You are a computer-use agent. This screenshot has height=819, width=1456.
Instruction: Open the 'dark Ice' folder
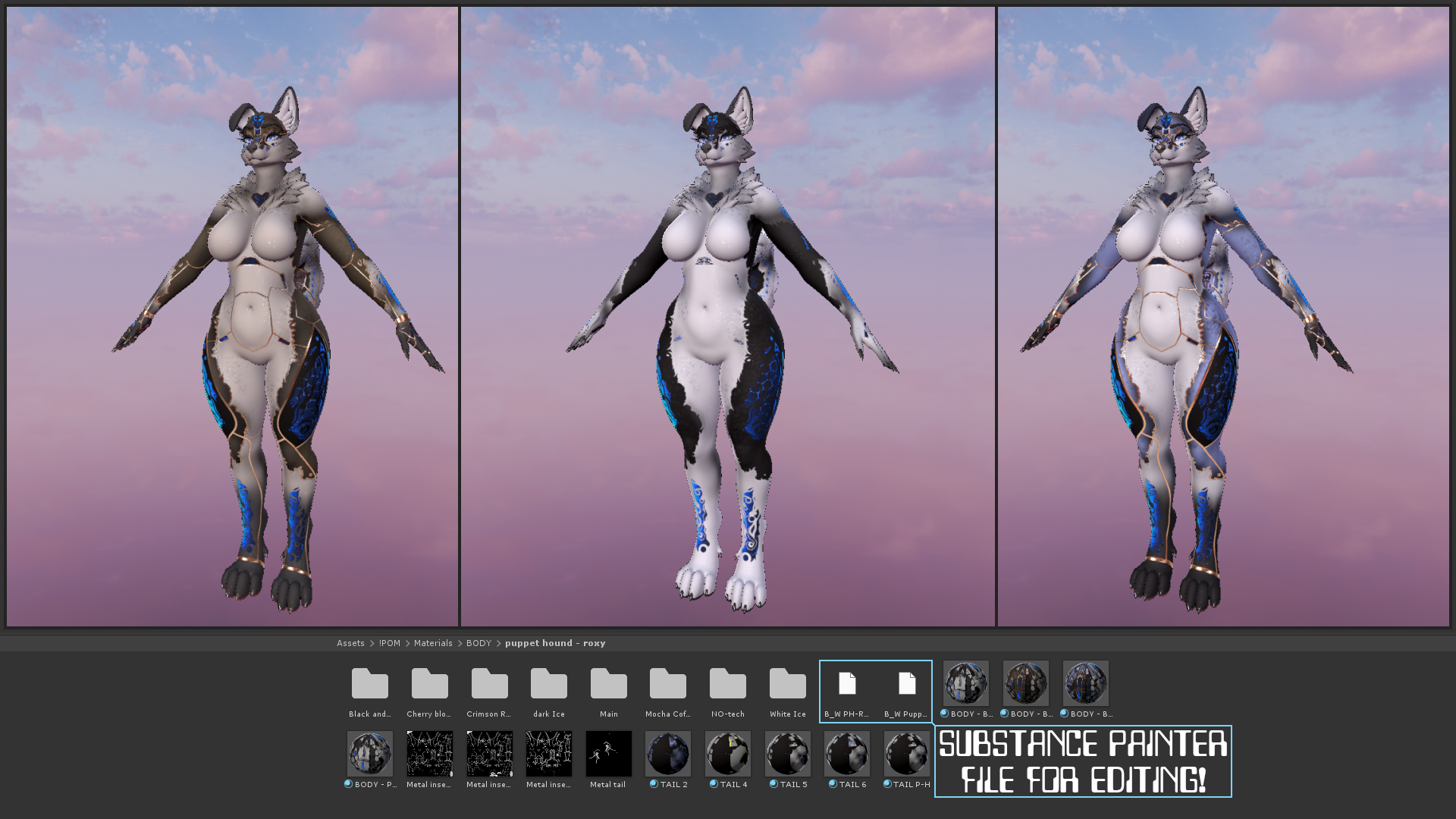[x=549, y=684]
